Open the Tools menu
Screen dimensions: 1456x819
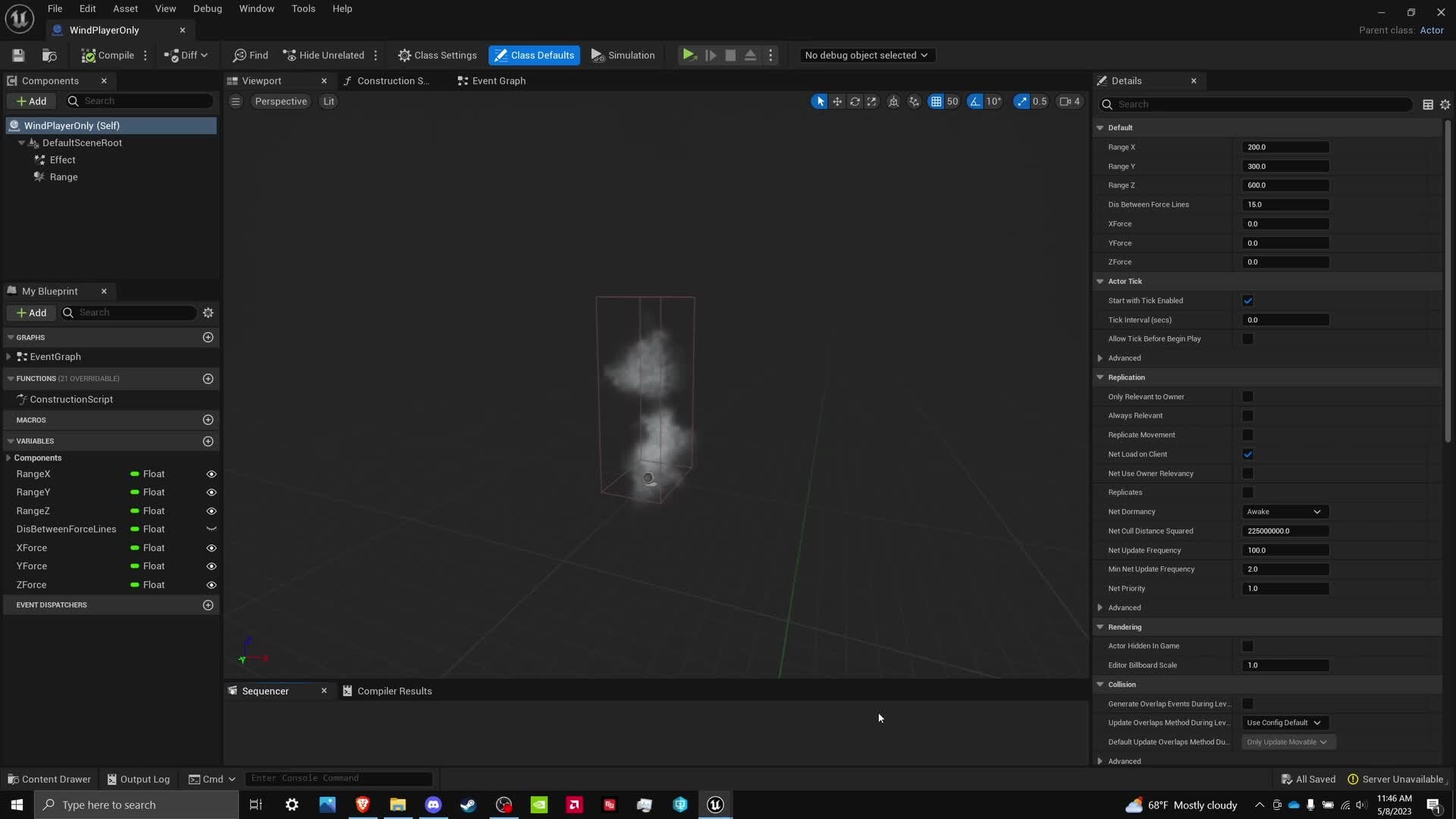pyautogui.click(x=303, y=8)
